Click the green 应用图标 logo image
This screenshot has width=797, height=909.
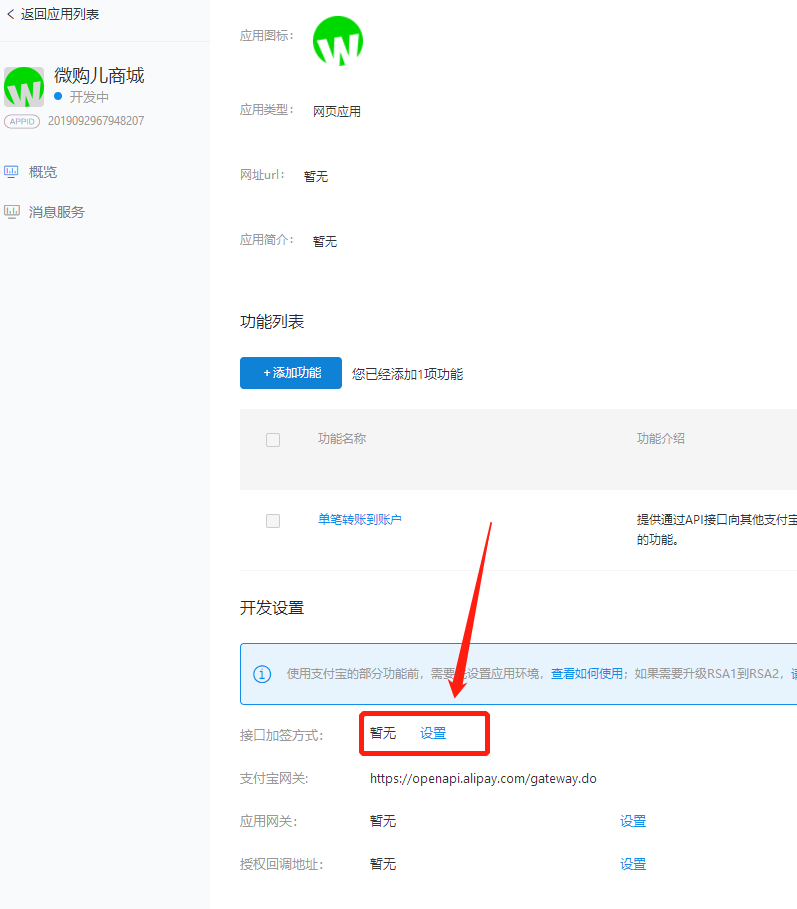[338, 41]
